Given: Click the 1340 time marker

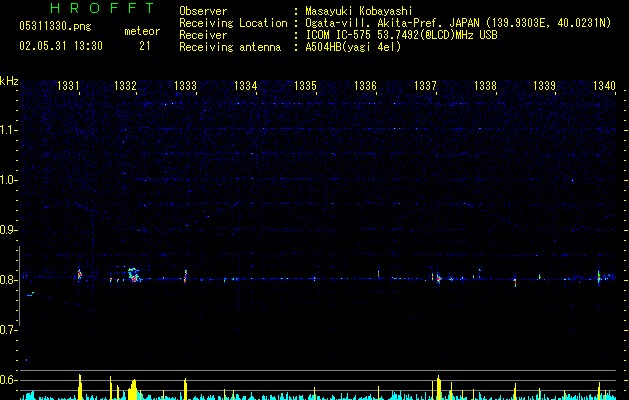Looking at the screenshot, I should [605, 86].
